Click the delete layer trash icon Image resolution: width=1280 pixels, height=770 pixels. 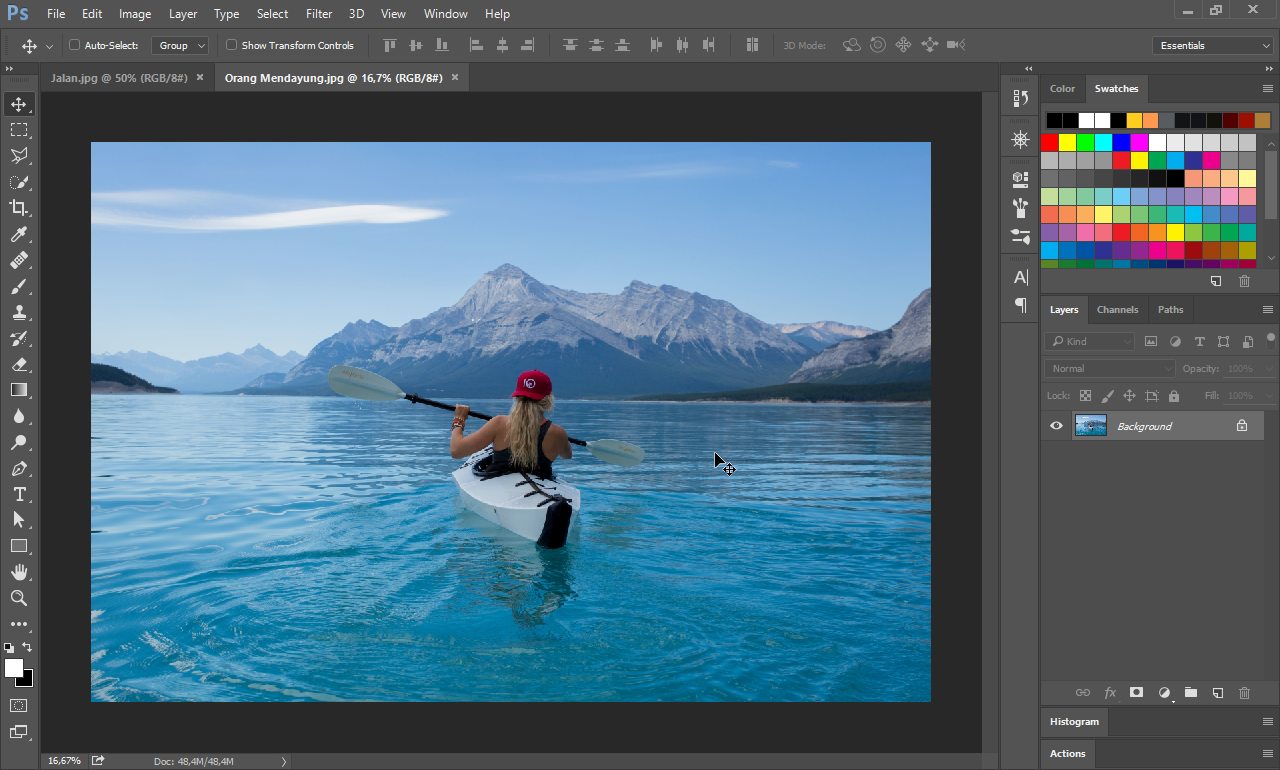(1244, 692)
